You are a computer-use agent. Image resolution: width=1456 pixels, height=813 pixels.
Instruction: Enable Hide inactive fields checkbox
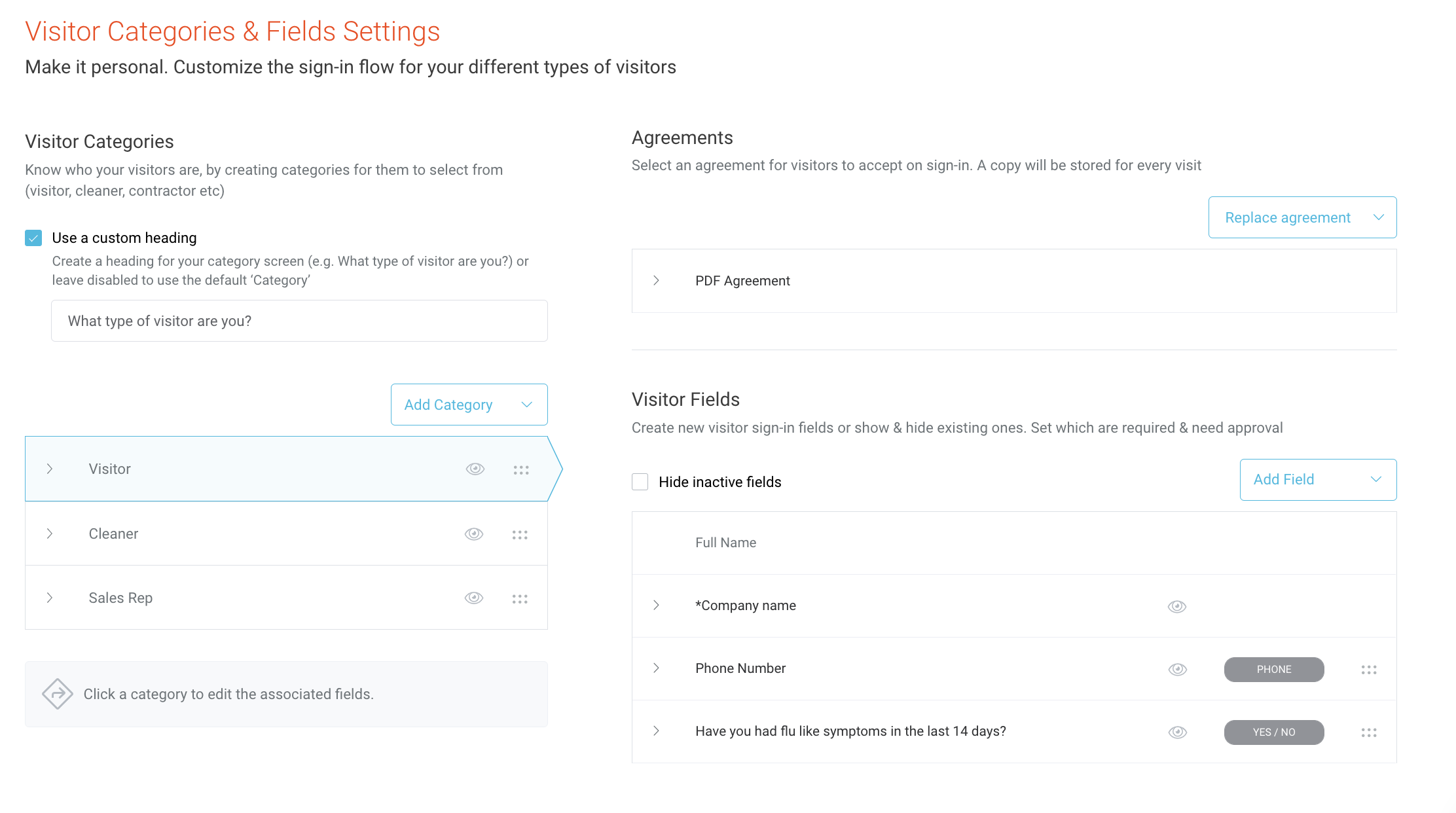coord(640,482)
